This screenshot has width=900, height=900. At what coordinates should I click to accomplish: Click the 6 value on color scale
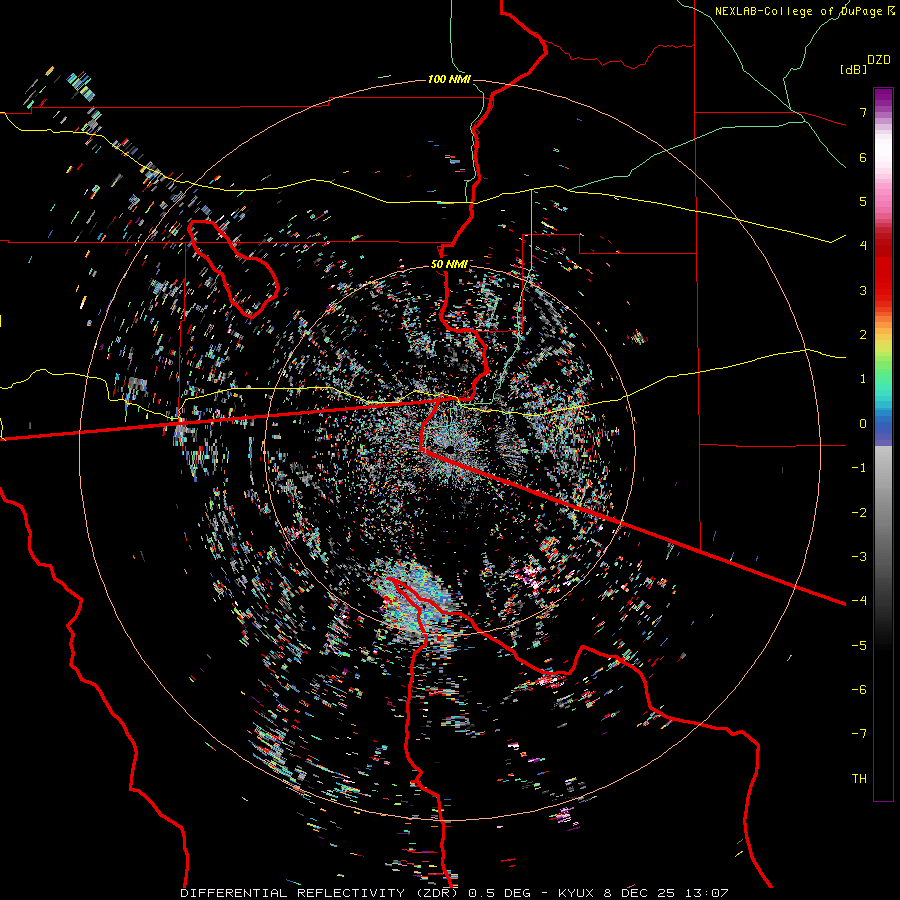point(863,157)
